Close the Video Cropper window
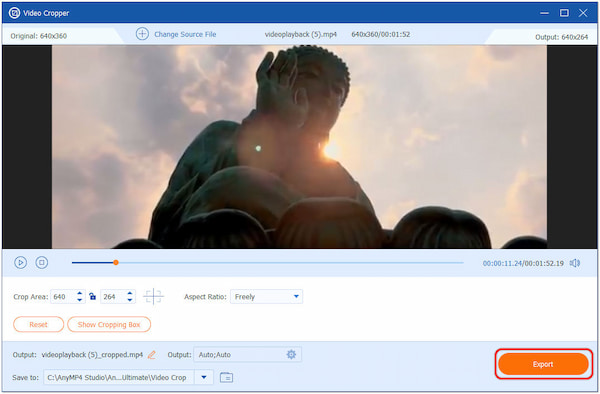600x394 pixels. [583, 13]
